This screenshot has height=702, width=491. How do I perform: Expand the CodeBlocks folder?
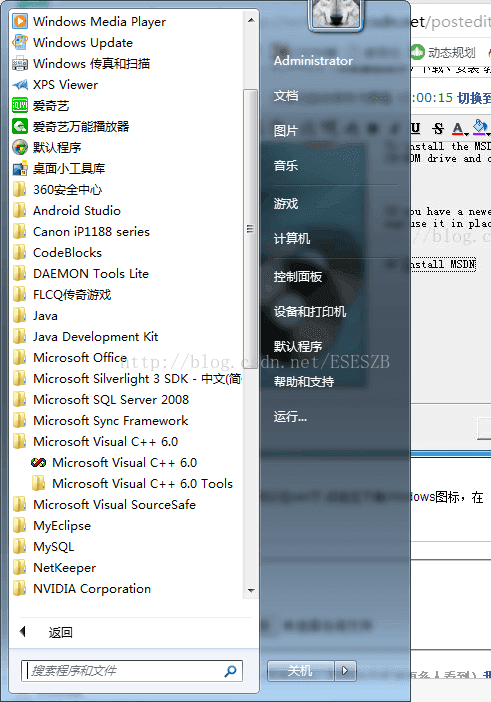tap(67, 253)
